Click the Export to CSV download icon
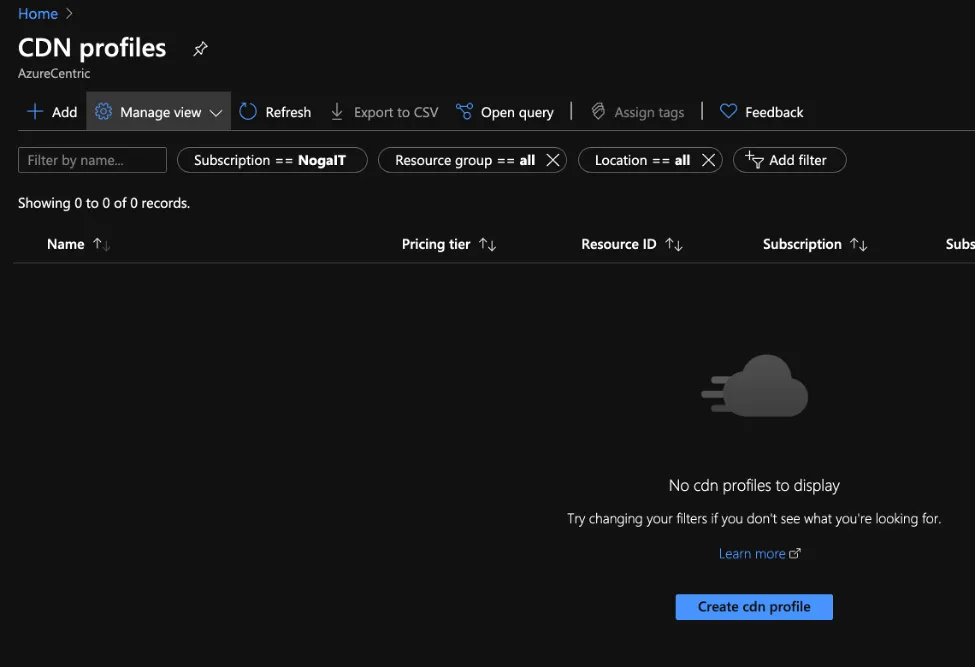This screenshot has width=977, height=668. pos(337,112)
